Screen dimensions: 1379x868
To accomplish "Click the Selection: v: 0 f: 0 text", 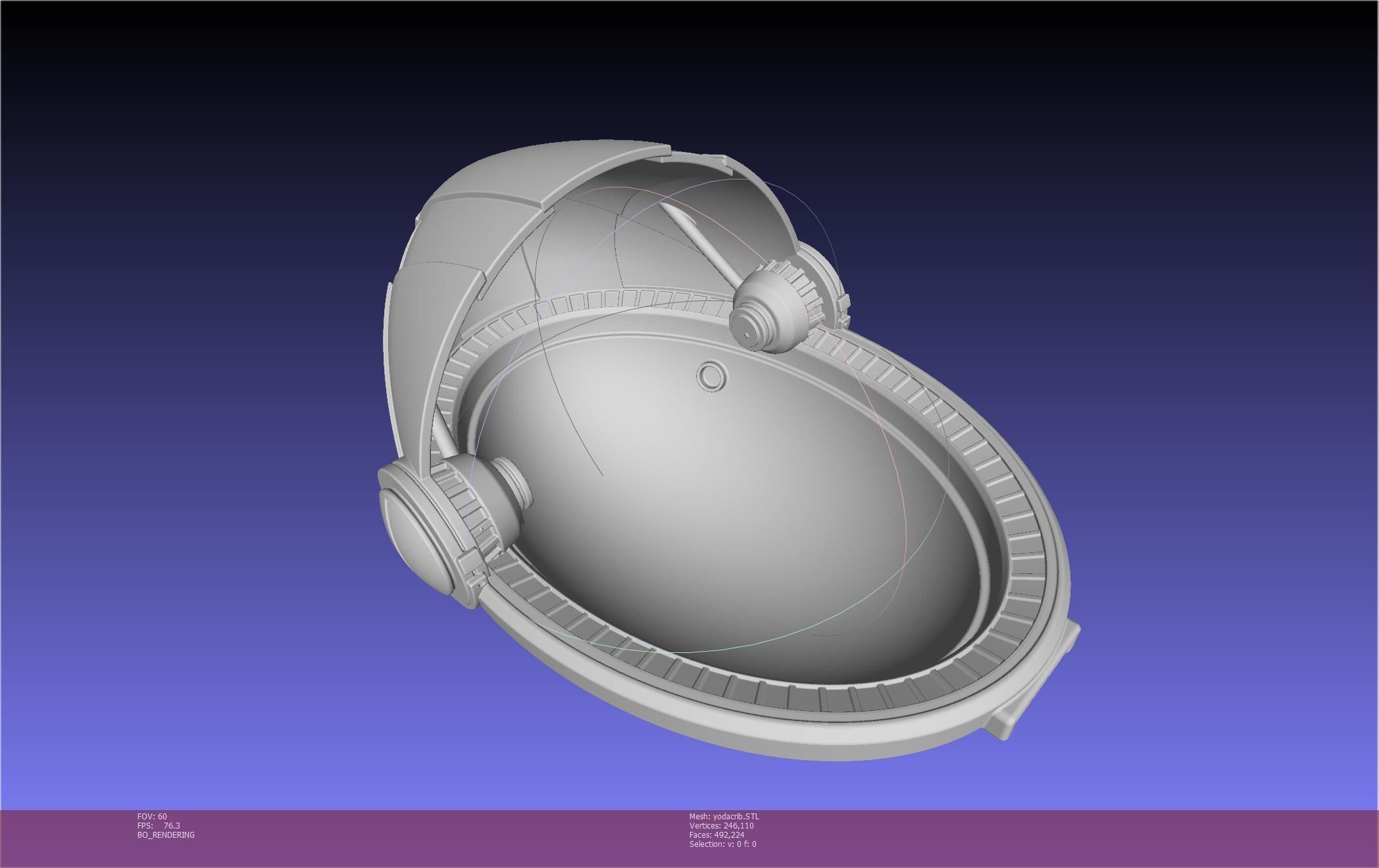I will pyautogui.click(x=722, y=844).
